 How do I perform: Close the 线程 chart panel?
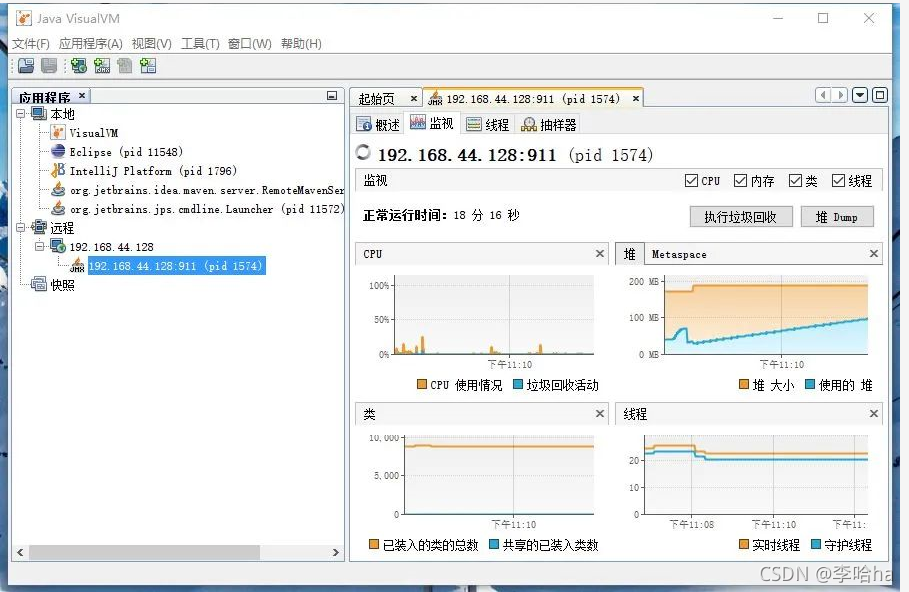click(x=874, y=413)
